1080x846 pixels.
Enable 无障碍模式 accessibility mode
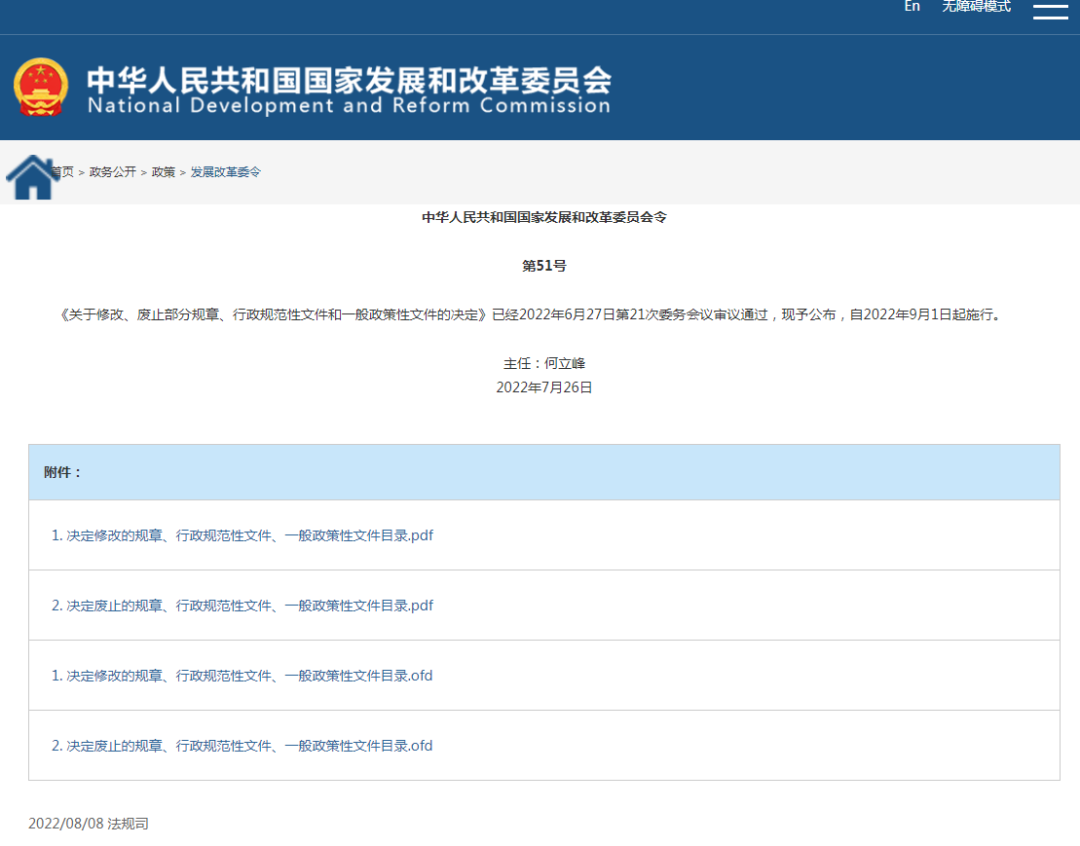(x=976, y=7)
